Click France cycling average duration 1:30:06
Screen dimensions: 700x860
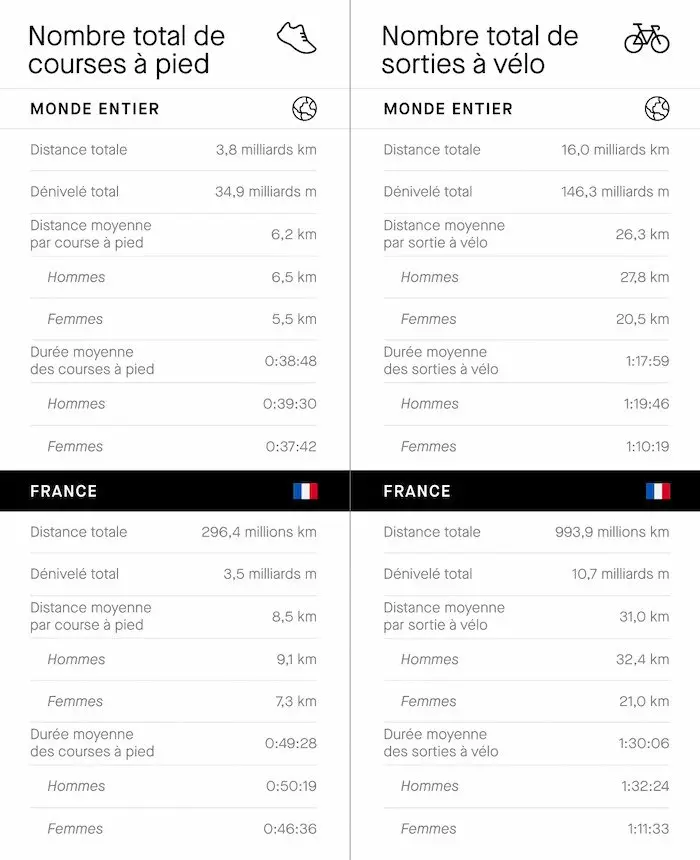(x=645, y=743)
